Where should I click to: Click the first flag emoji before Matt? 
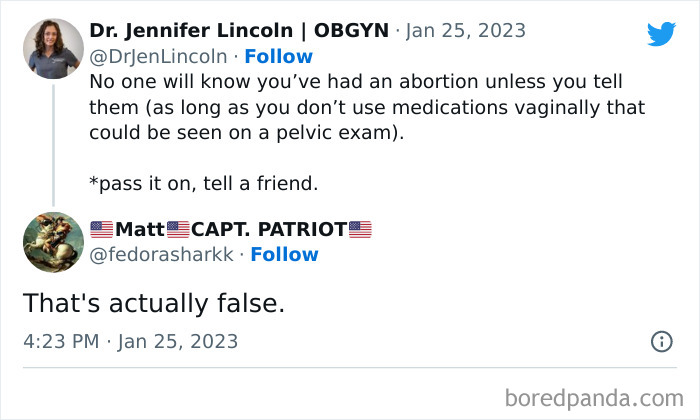coord(101,229)
